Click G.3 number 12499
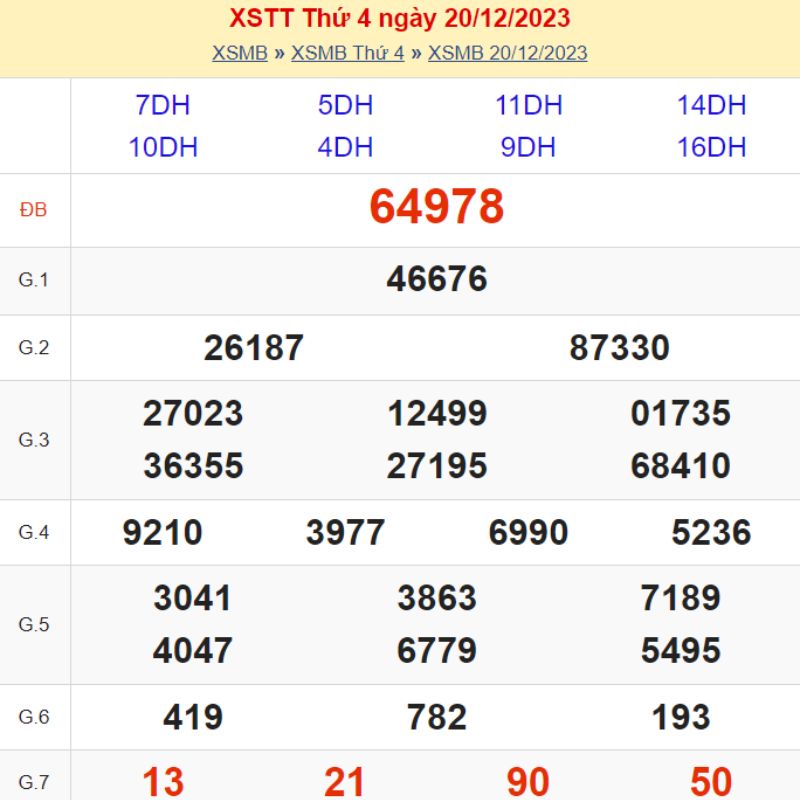Viewport: 800px width, 800px height. point(437,413)
